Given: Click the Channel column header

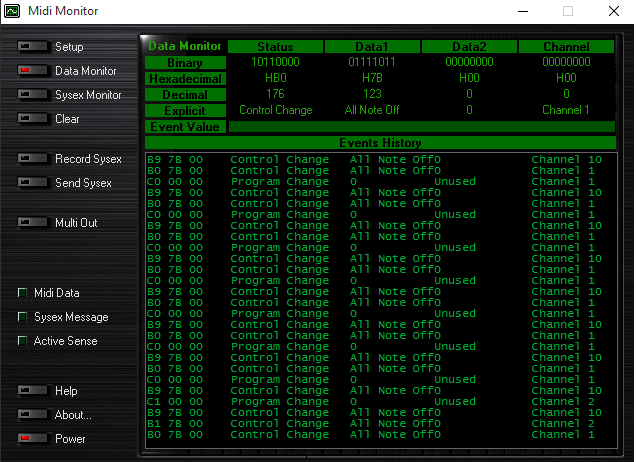Looking at the screenshot, I should coord(566,47).
